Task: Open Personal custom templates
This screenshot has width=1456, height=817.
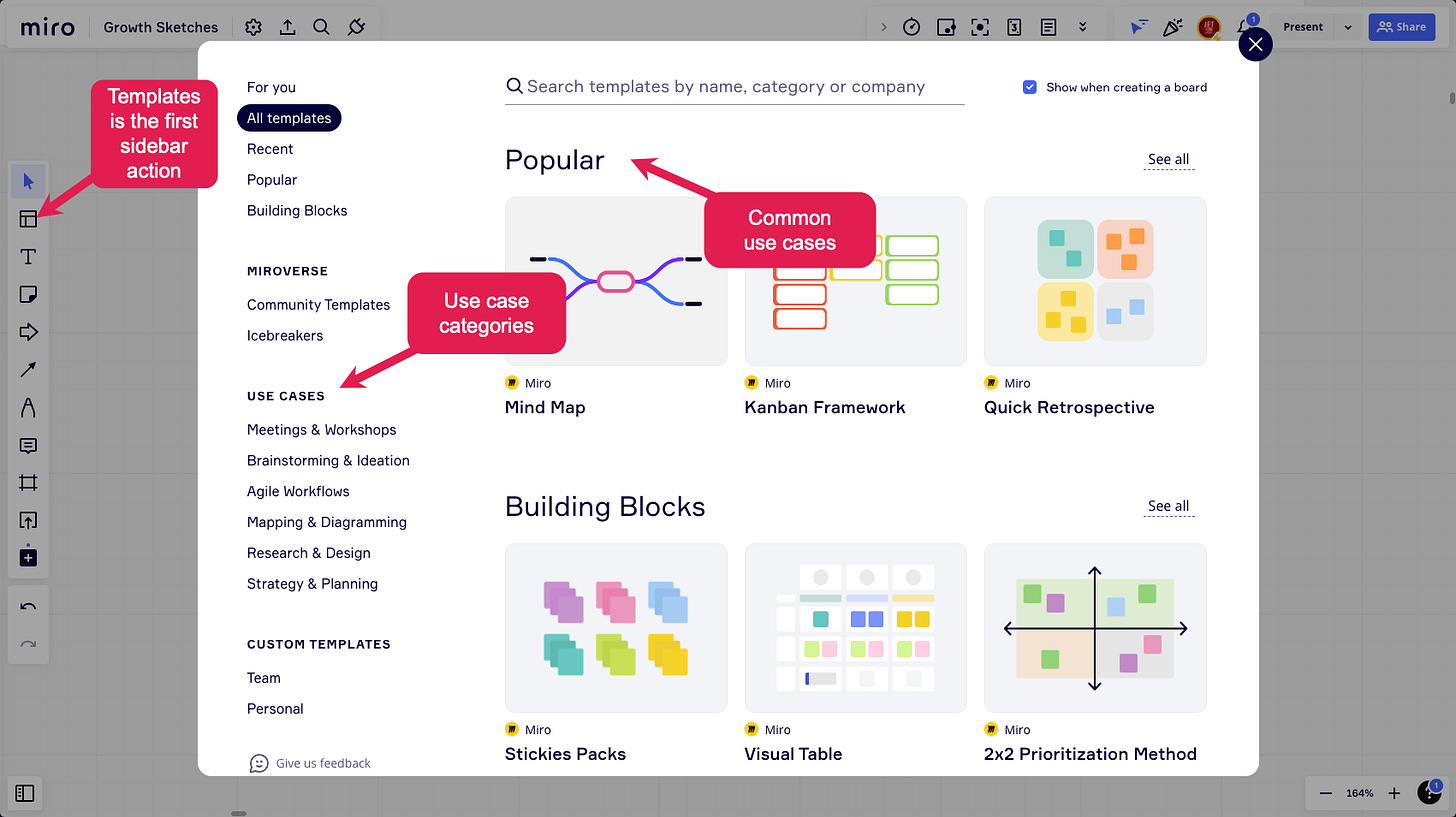Action: (275, 709)
